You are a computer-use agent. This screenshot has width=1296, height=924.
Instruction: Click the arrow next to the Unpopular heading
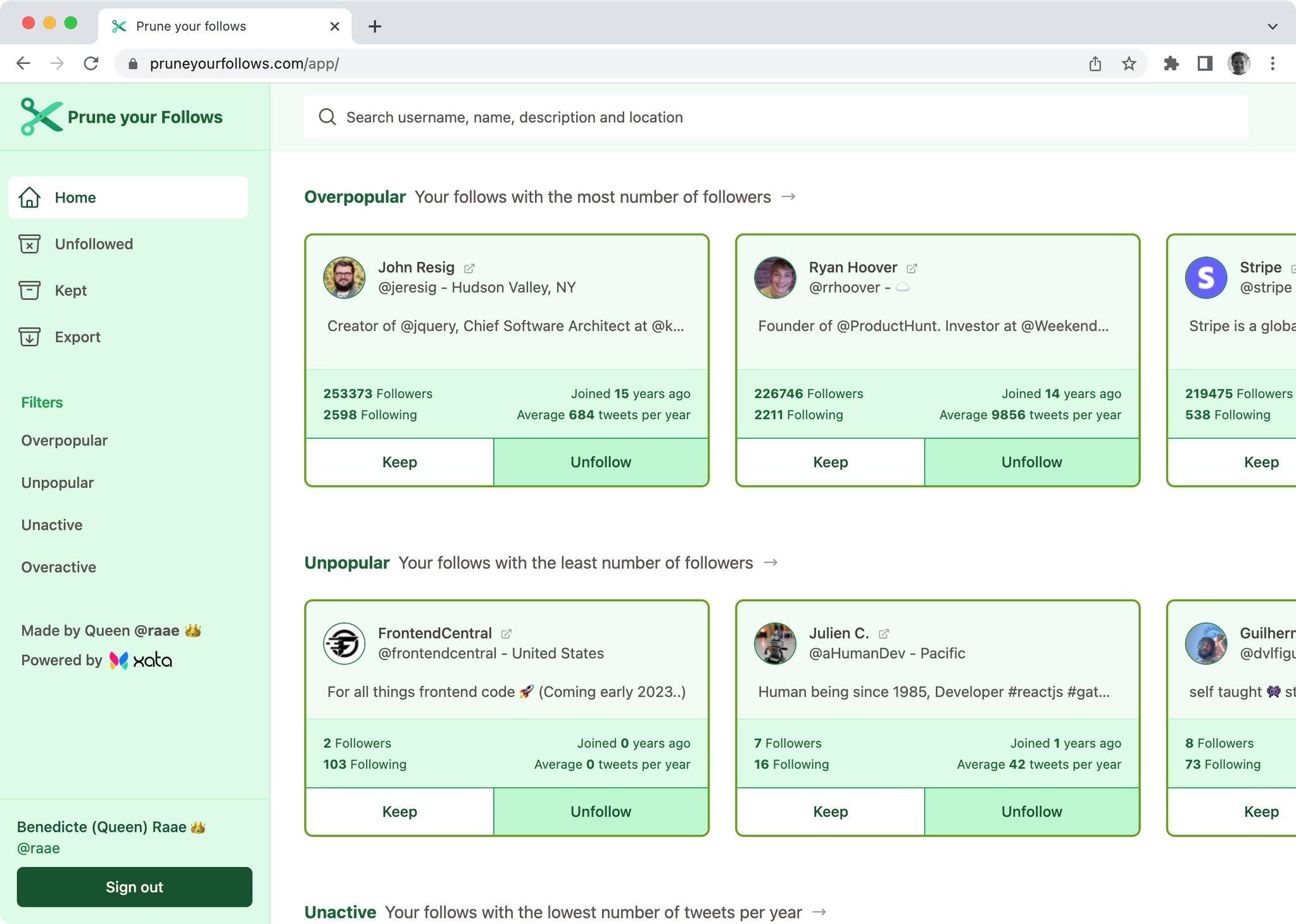(771, 563)
